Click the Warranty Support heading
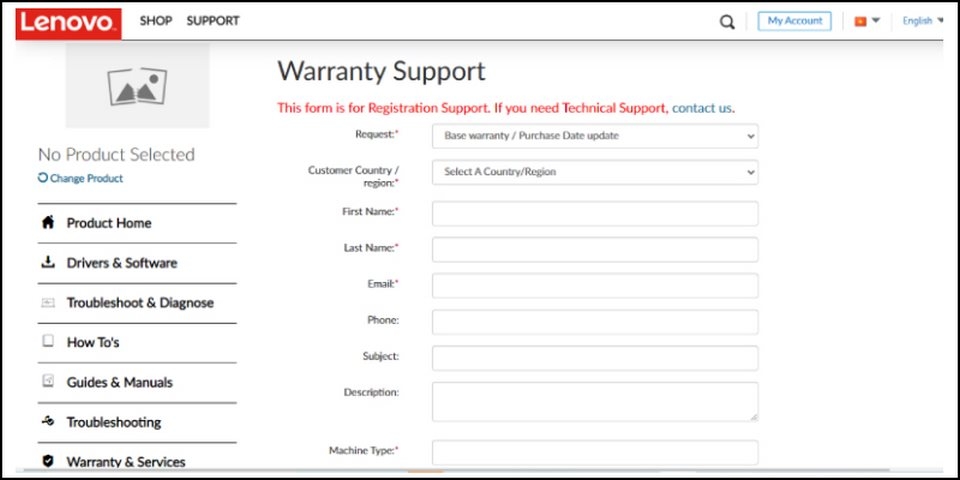 click(x=381, y=72)
